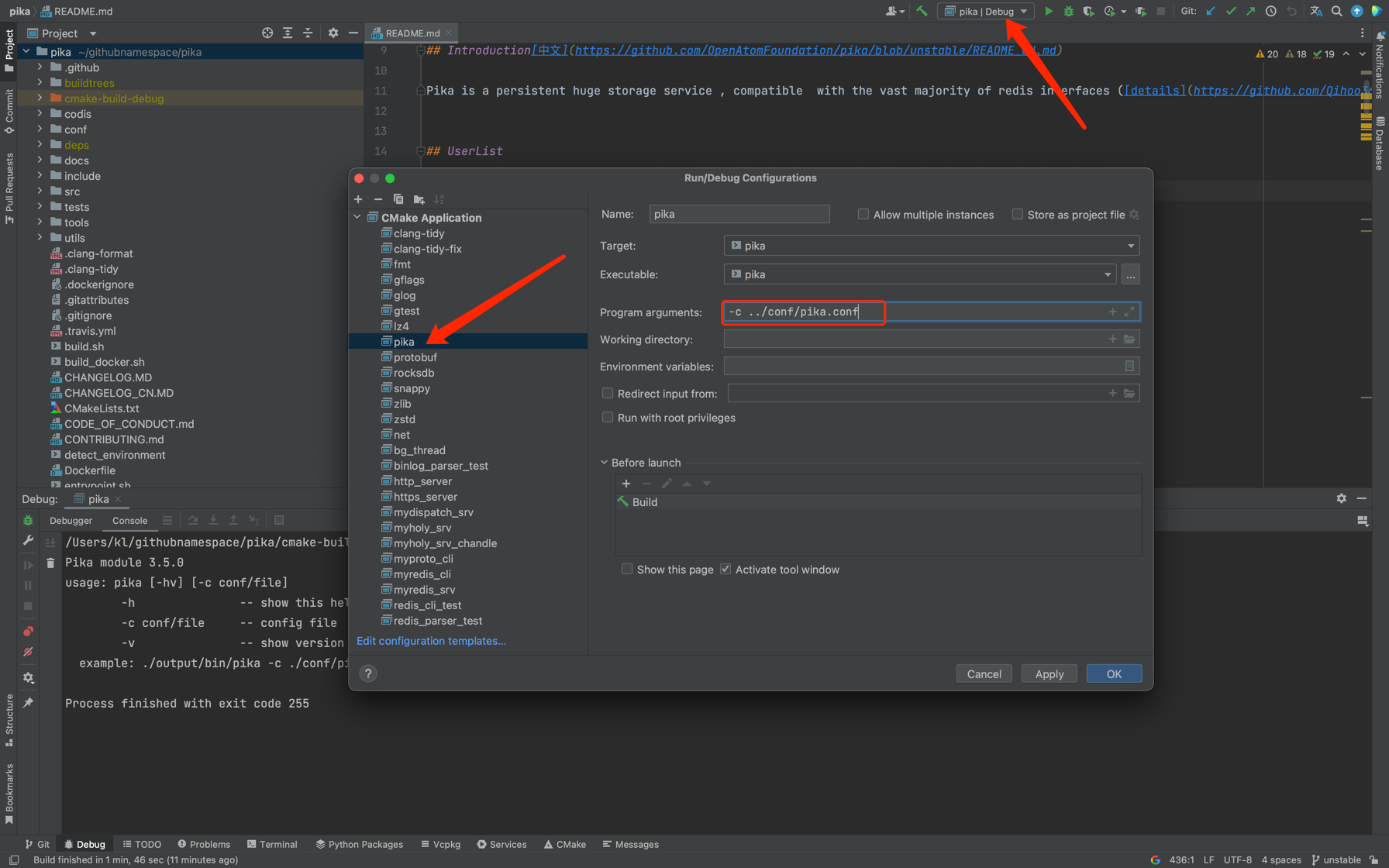1389x868 pixels.
Task: Expand the codis folder
Action: tap(40, 114)
